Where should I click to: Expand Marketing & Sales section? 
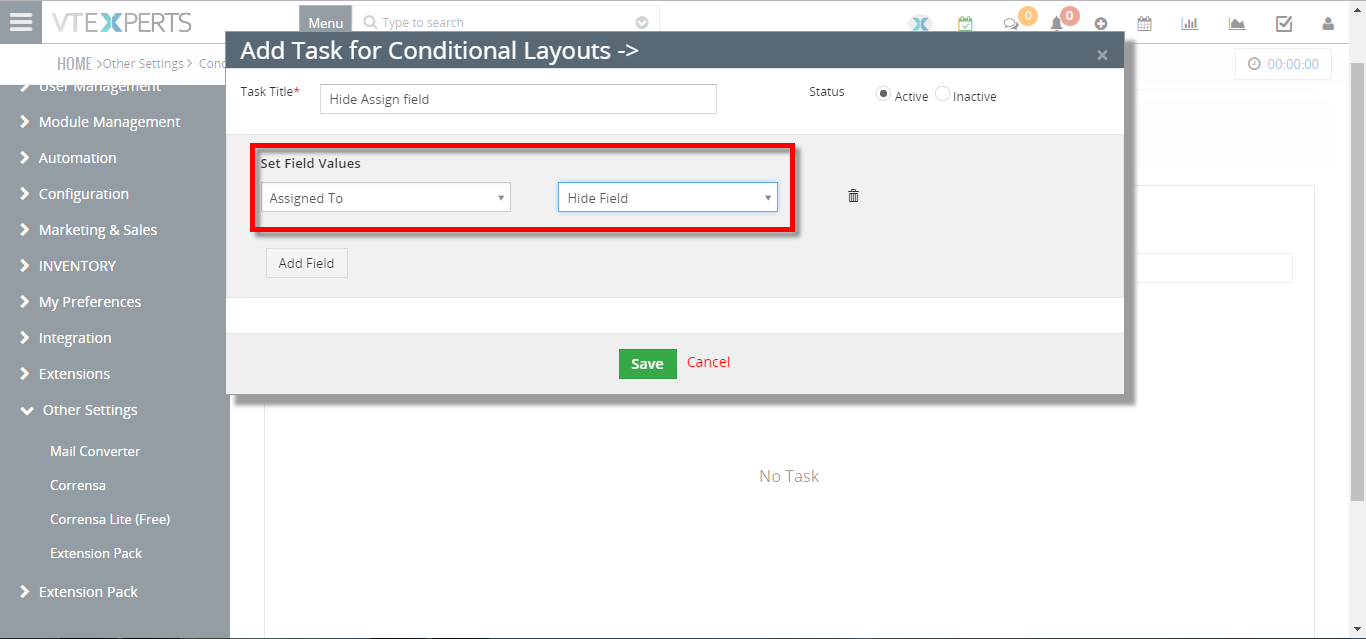point(88,230)
